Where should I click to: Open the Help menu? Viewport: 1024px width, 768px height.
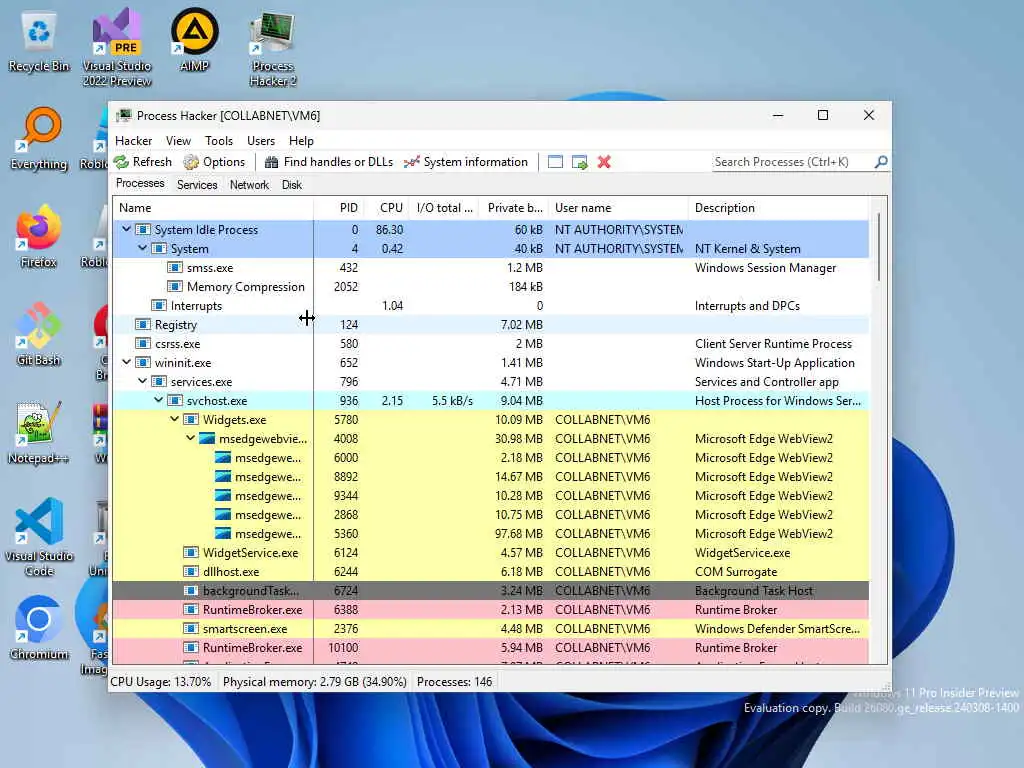301,140
